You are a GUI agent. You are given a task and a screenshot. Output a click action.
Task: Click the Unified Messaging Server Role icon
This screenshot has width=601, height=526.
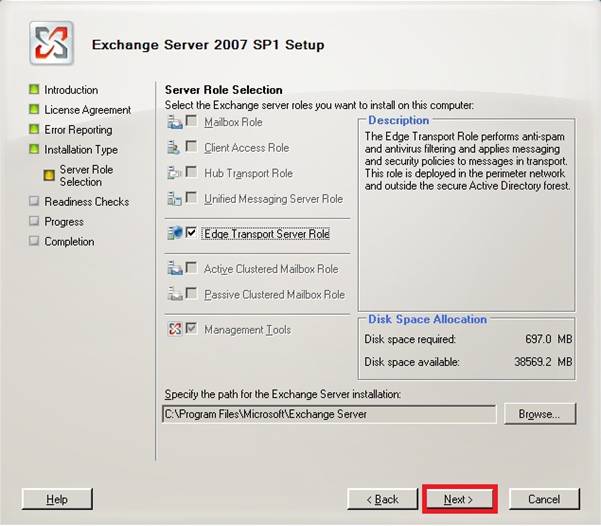click(174, 199)
